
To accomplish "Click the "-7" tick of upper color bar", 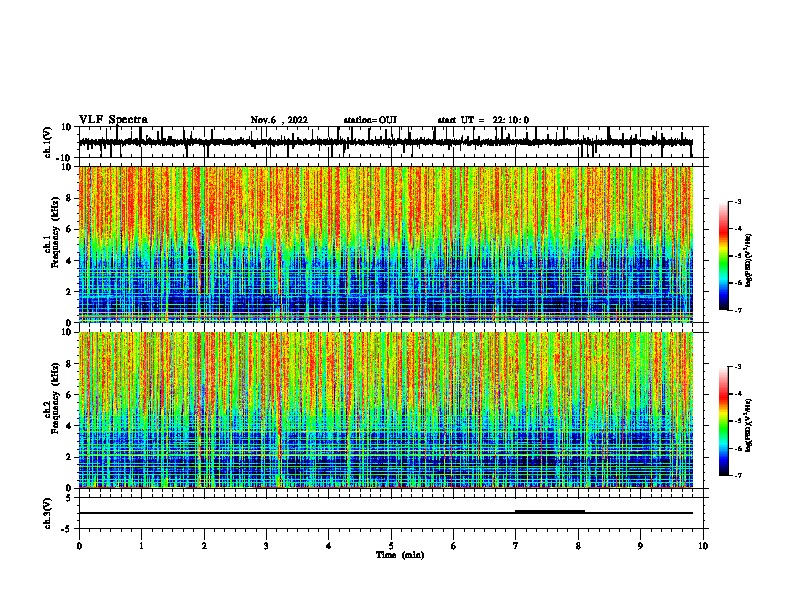I will click(x=737, y=310).
